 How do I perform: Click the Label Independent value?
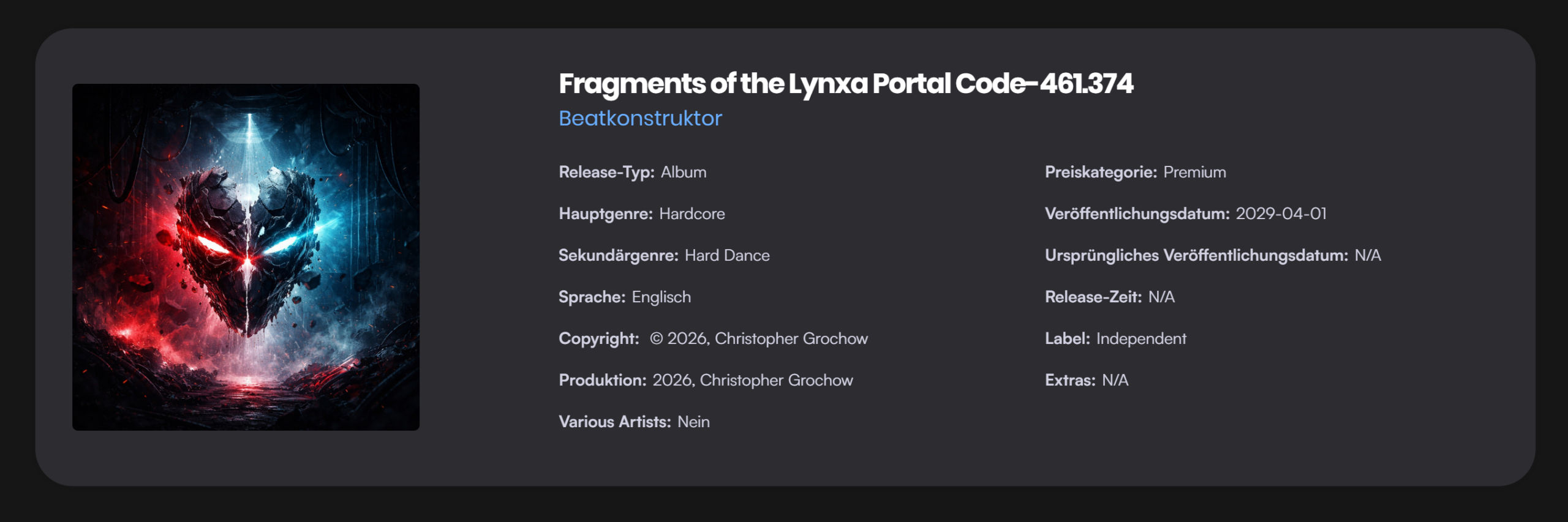[1141, 338]
